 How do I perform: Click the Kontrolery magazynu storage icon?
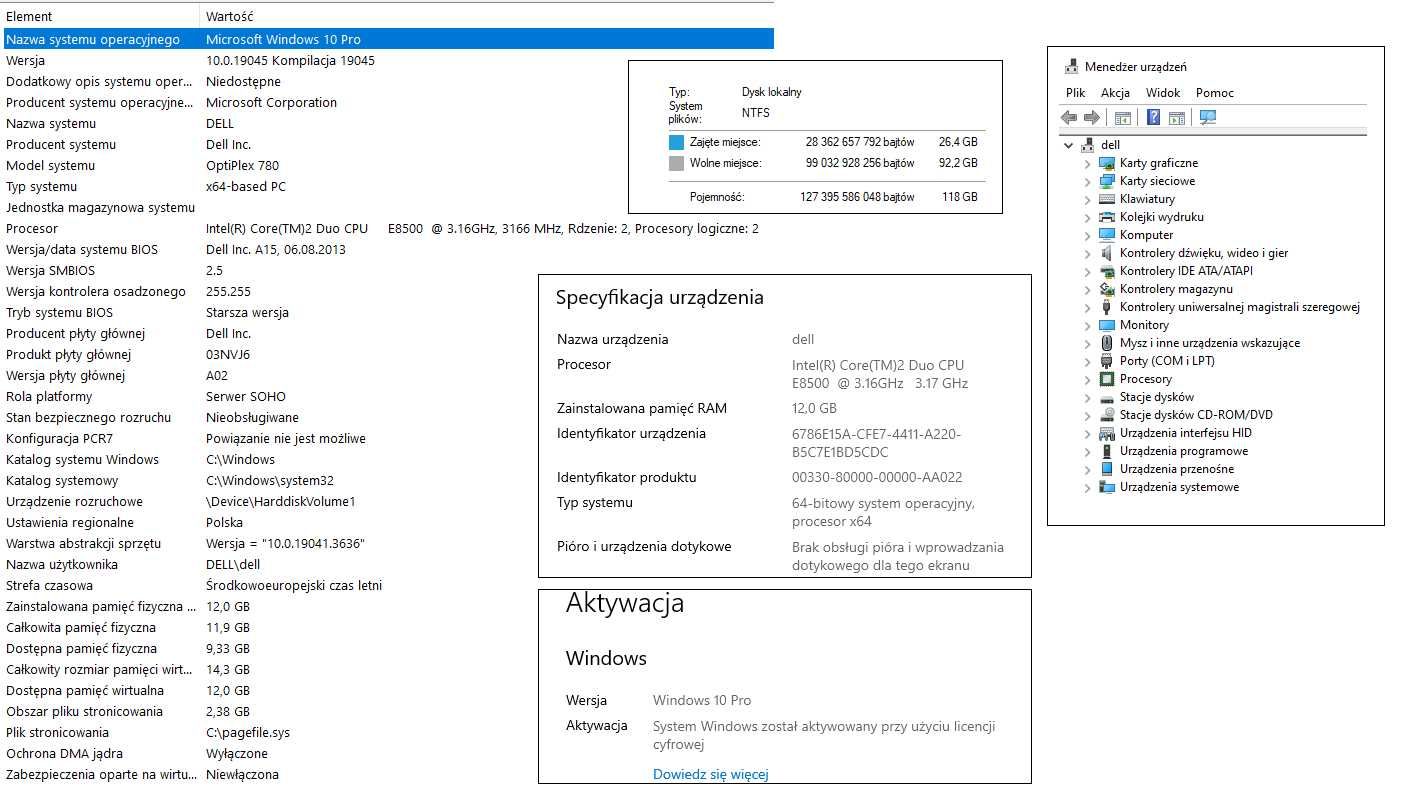click(1107, 289)
